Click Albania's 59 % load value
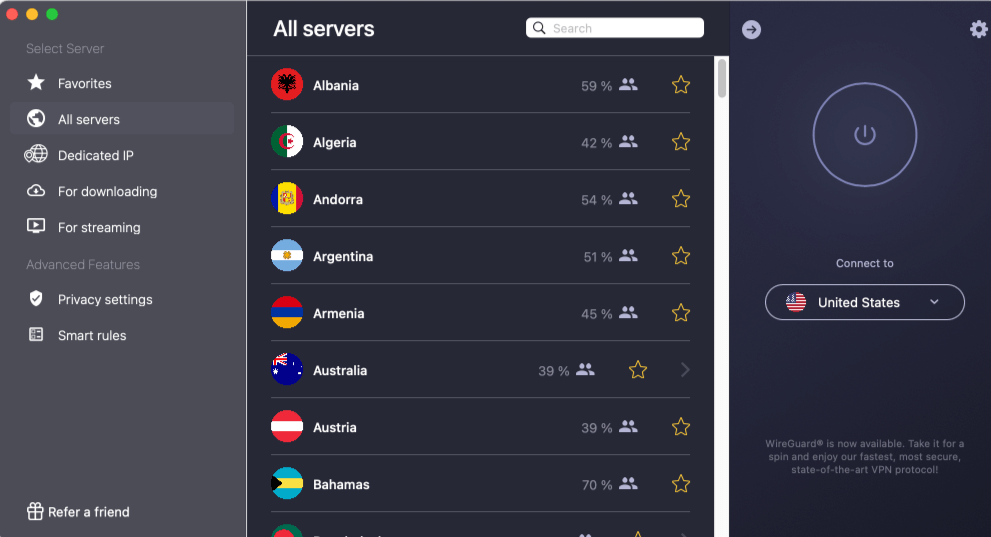This screenshot has height=537, width=991. point(596,86)
